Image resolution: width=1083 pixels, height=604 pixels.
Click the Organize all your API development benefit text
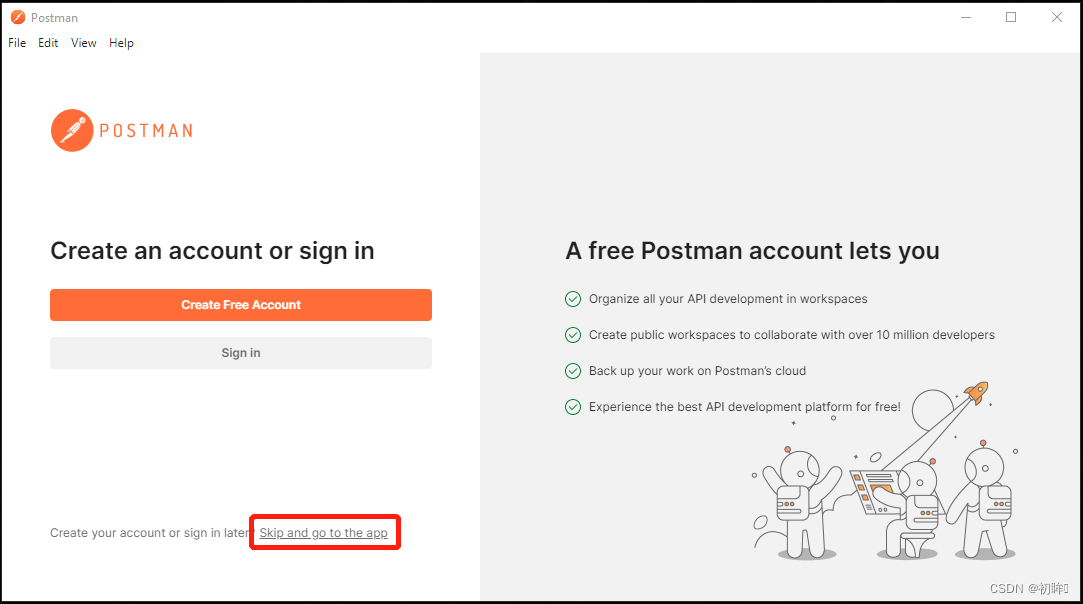(728, 298)
